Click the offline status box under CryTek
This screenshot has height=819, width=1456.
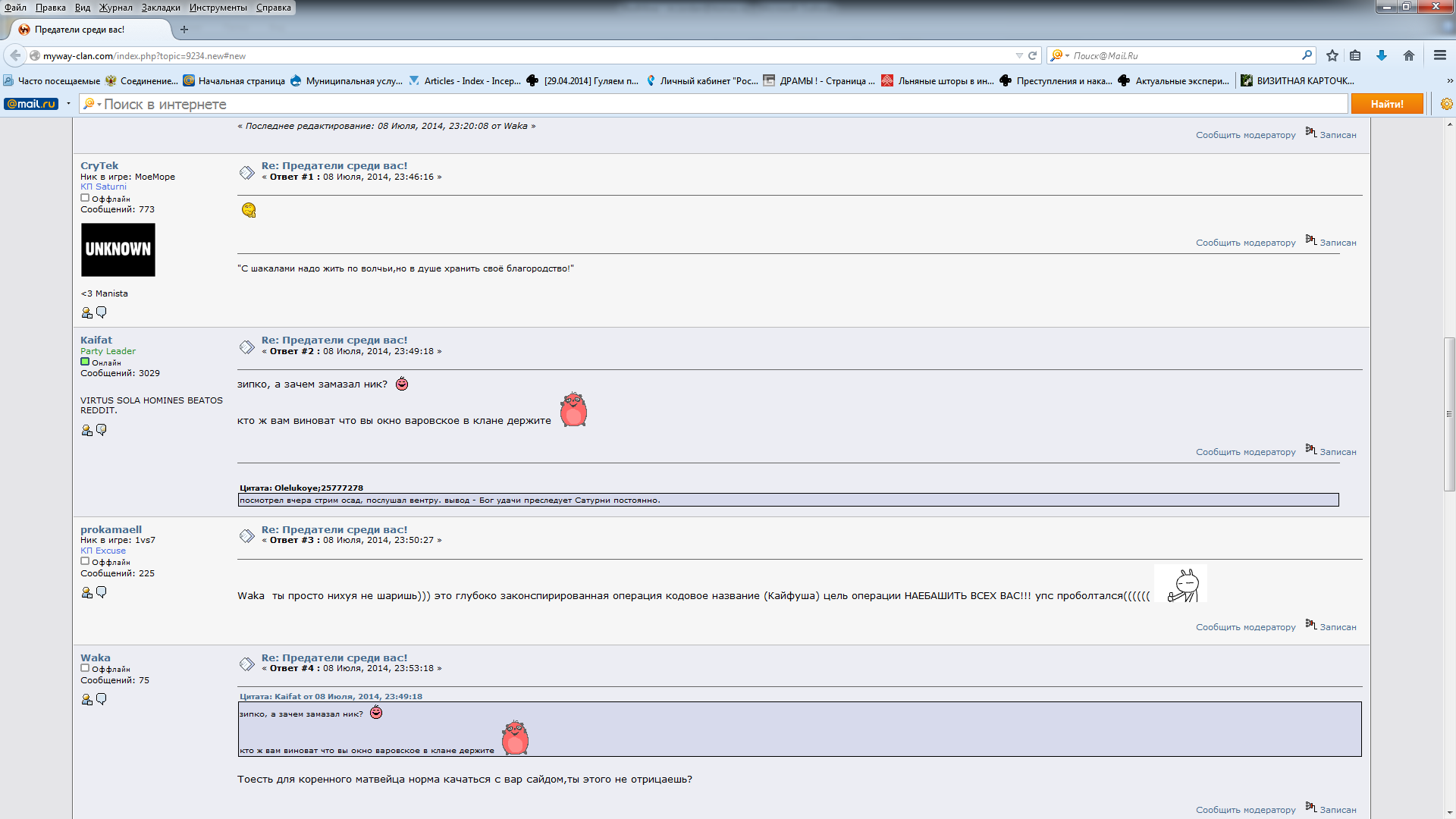[x=85, y=198]
